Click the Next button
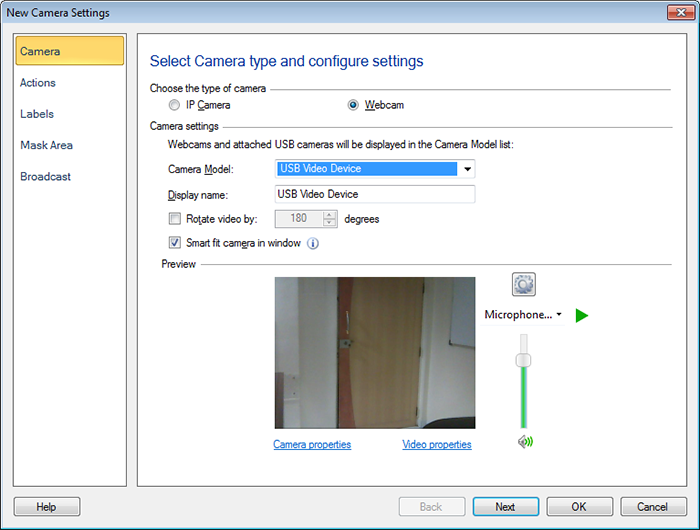Image resolution: width=700 pixels, height=530 pixels. tap(505, 507)
